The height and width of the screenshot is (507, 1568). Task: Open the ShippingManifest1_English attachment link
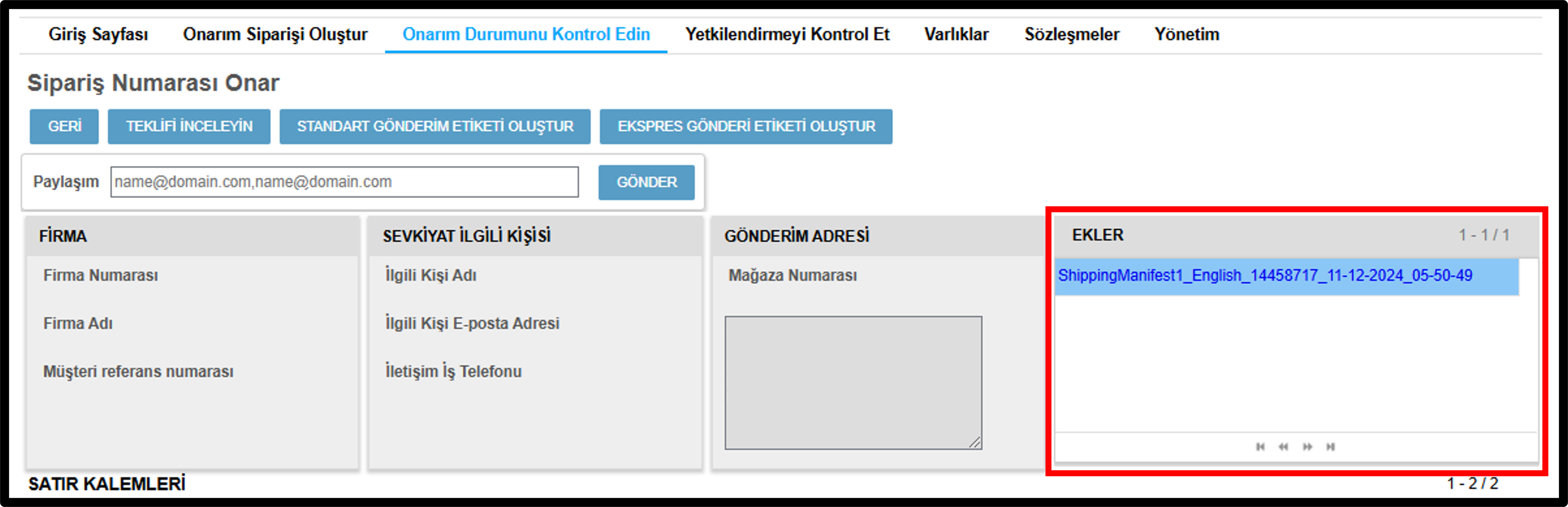pos(1265,276)
